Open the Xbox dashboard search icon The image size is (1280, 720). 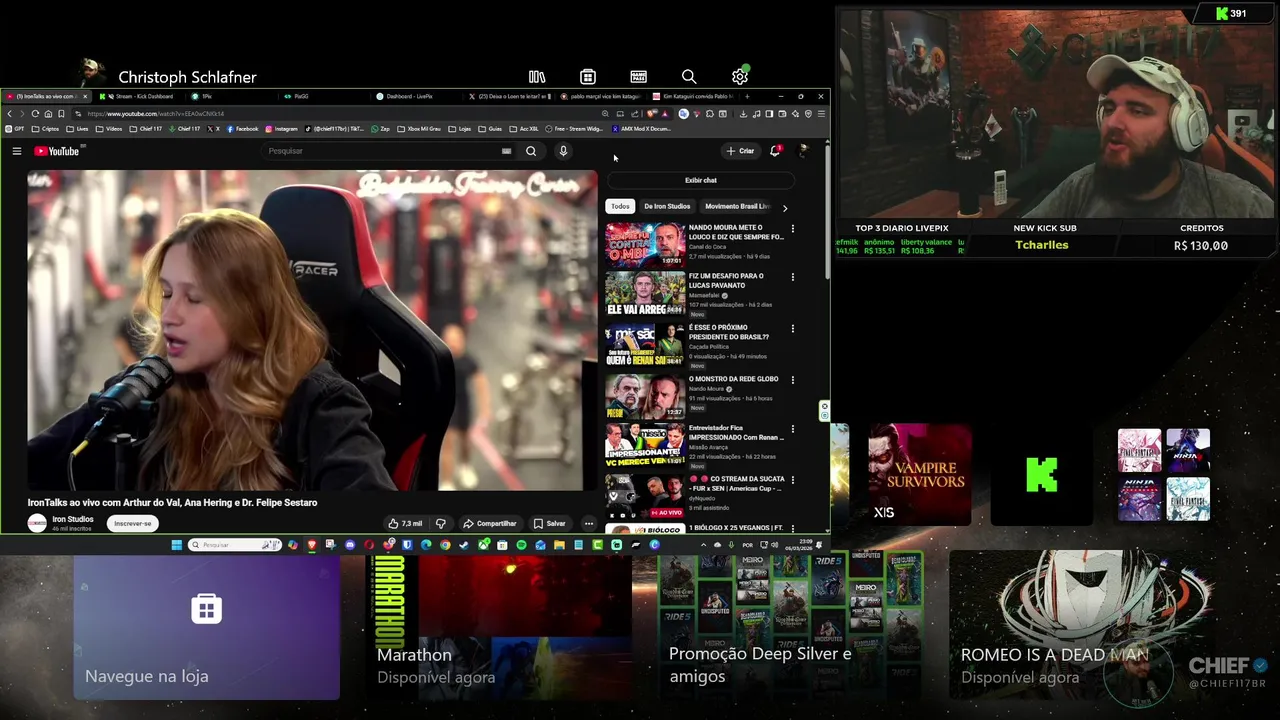(689, 77)
